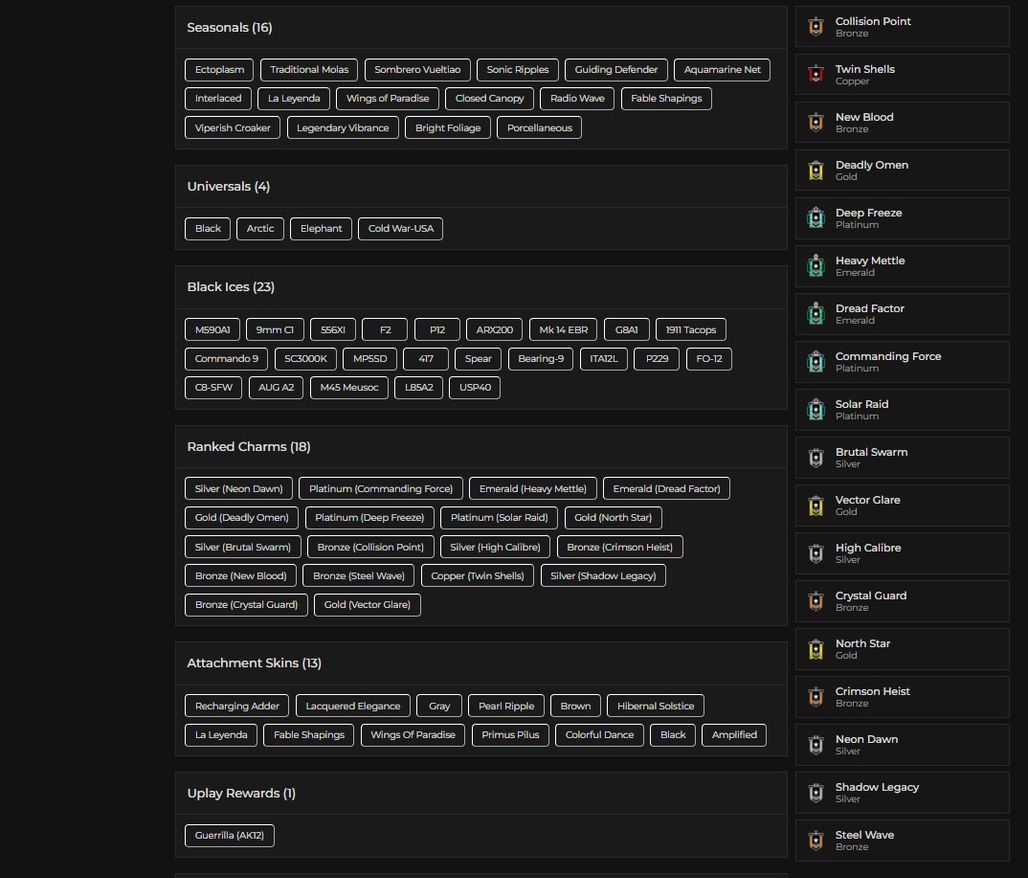Select the Traditional Molas seasonal tag
The height and width of the screenshot is (878, 1028).
309,70
